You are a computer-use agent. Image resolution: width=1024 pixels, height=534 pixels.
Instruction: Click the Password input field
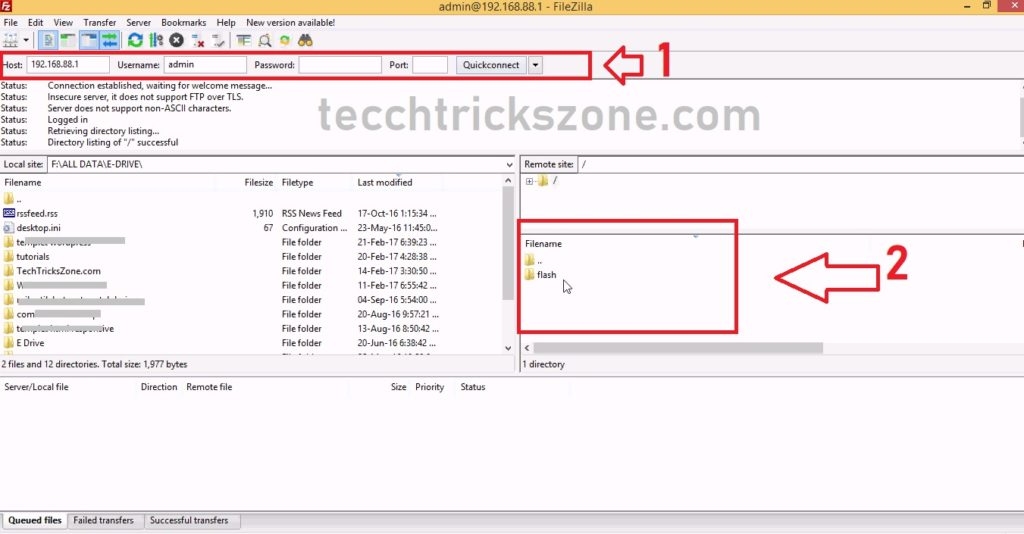coord(339,65)
